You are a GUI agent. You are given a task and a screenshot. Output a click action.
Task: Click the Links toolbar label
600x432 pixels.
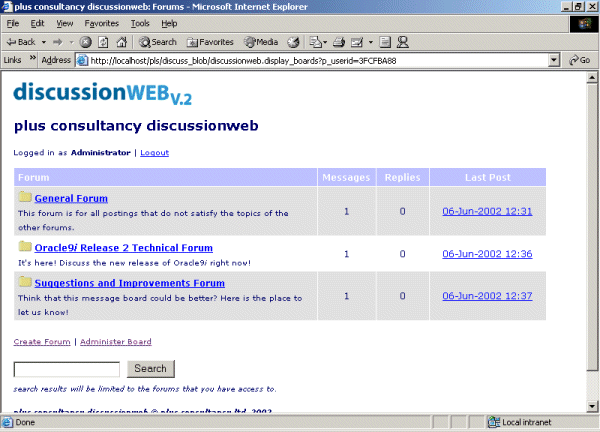point(12,60)
